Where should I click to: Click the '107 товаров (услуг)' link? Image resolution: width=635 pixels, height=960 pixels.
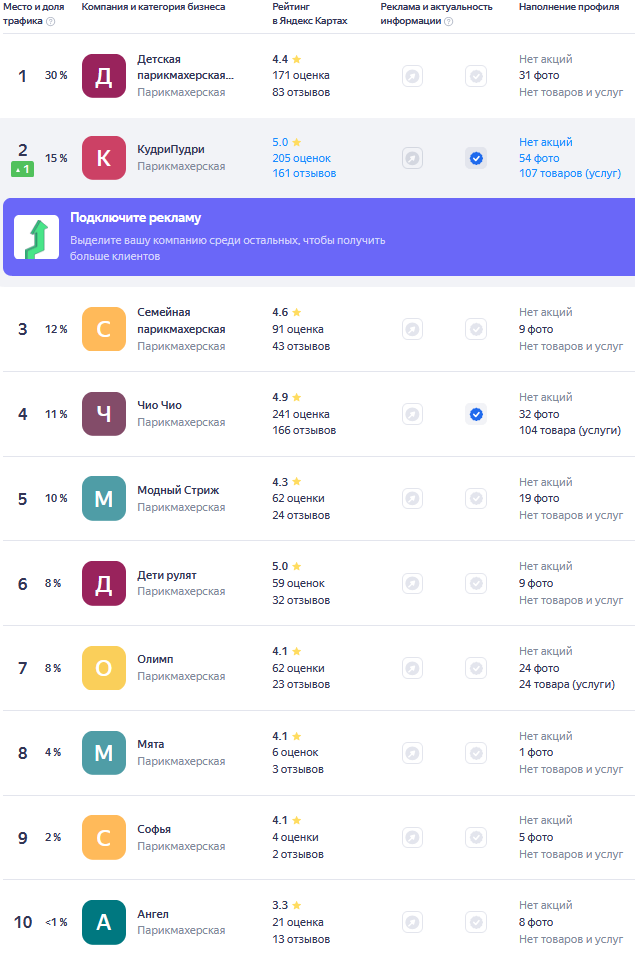point(570,173)
